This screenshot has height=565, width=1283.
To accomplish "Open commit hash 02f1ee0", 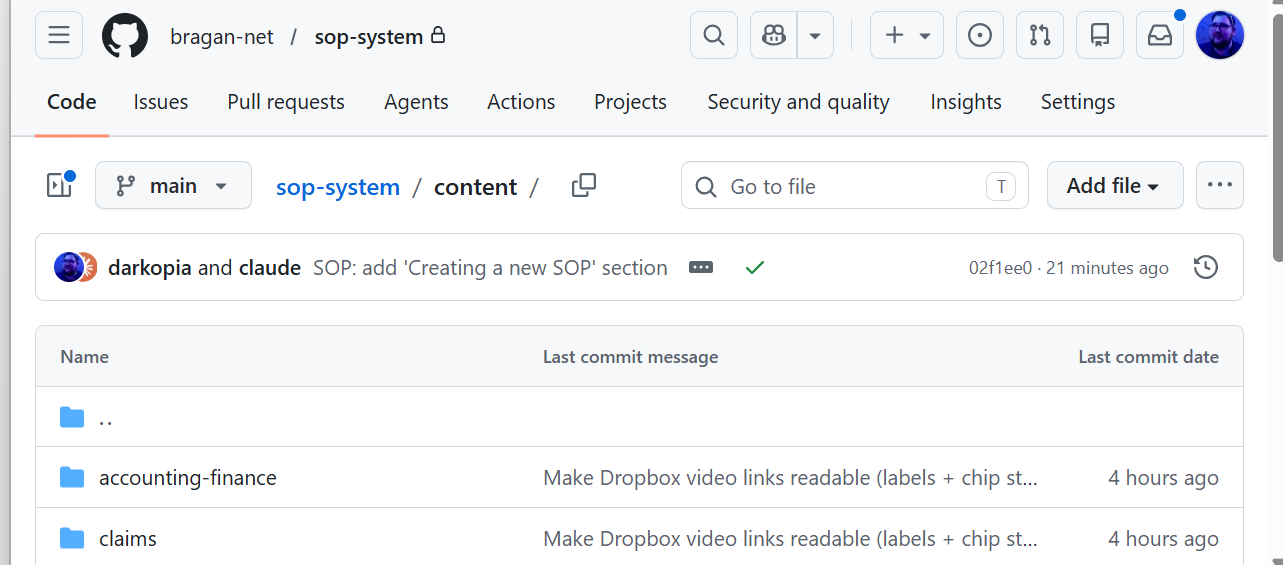I will (1000, 268).
